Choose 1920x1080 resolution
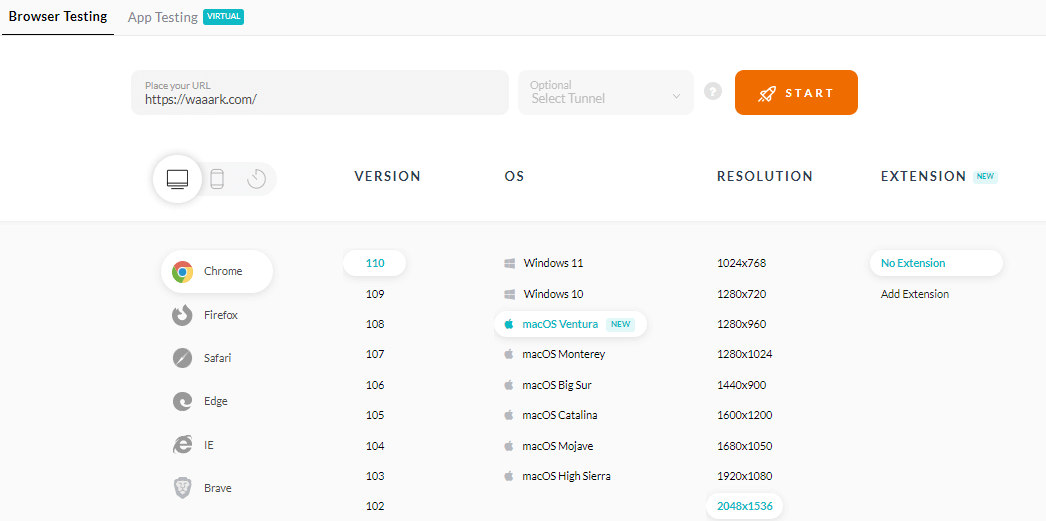 coord(744,476)
